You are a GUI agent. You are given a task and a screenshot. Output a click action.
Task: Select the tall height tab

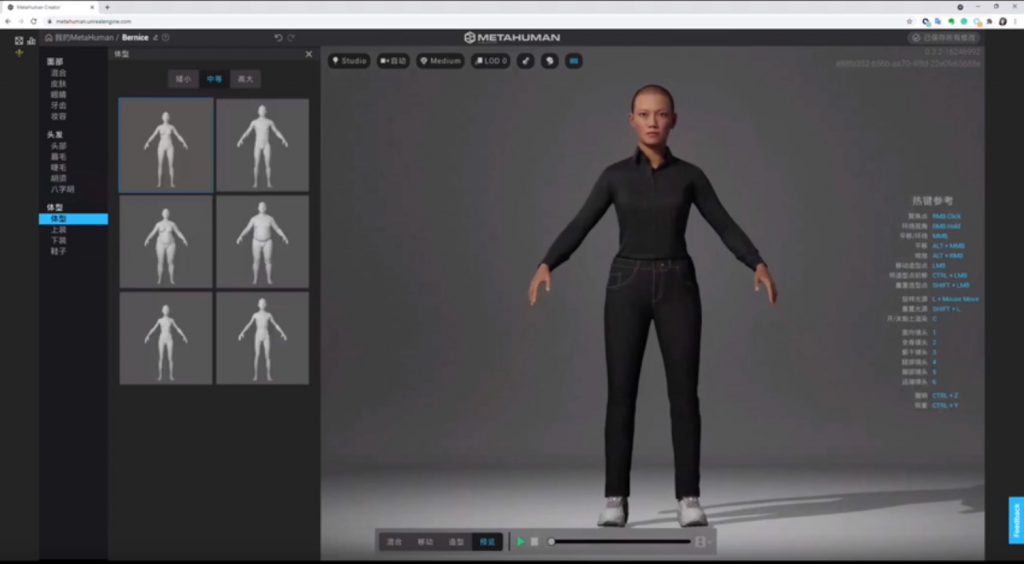point(246,79)
